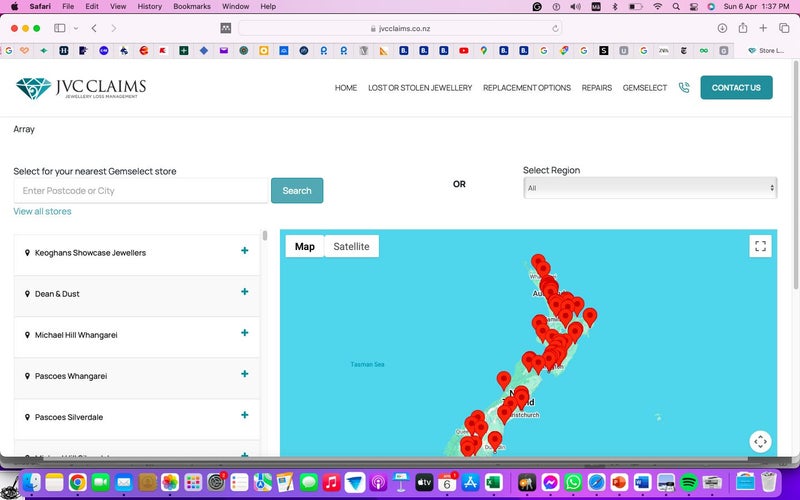
Task: Click the Michael Hill Whangarei store name
Action: pyautogui.click(x=76, y=335)
